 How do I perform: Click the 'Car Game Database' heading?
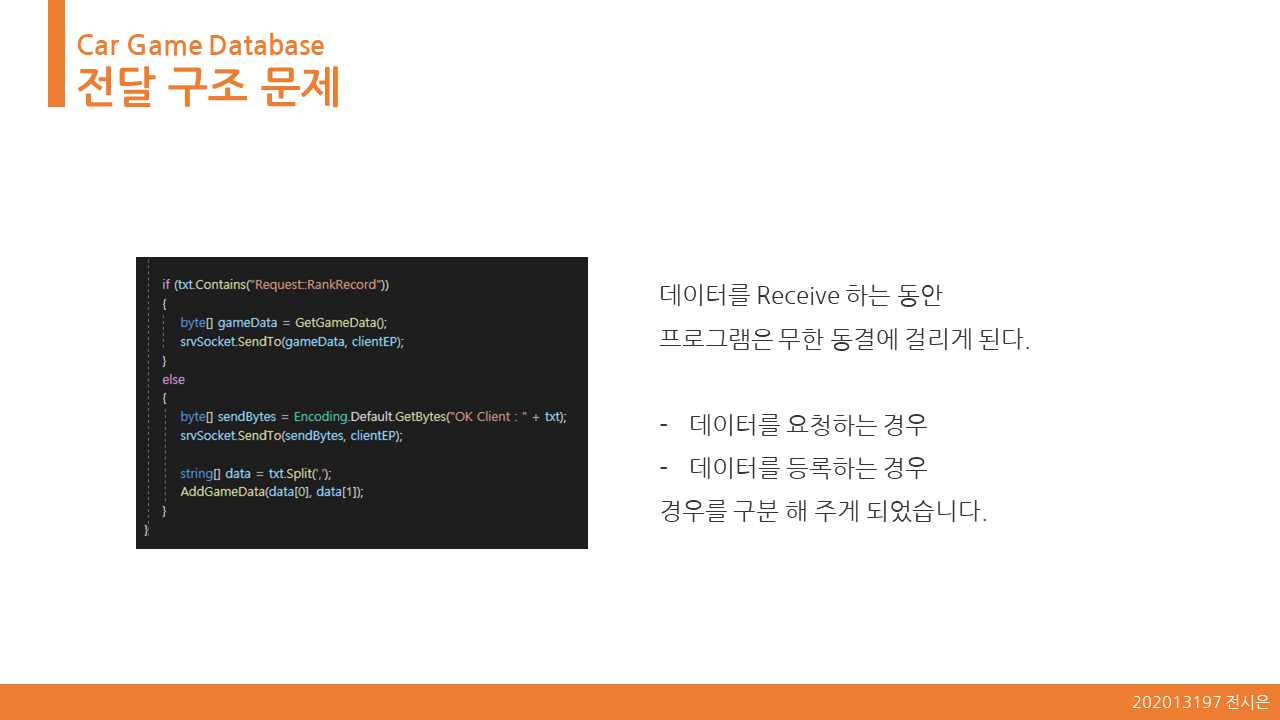(200, 45)
